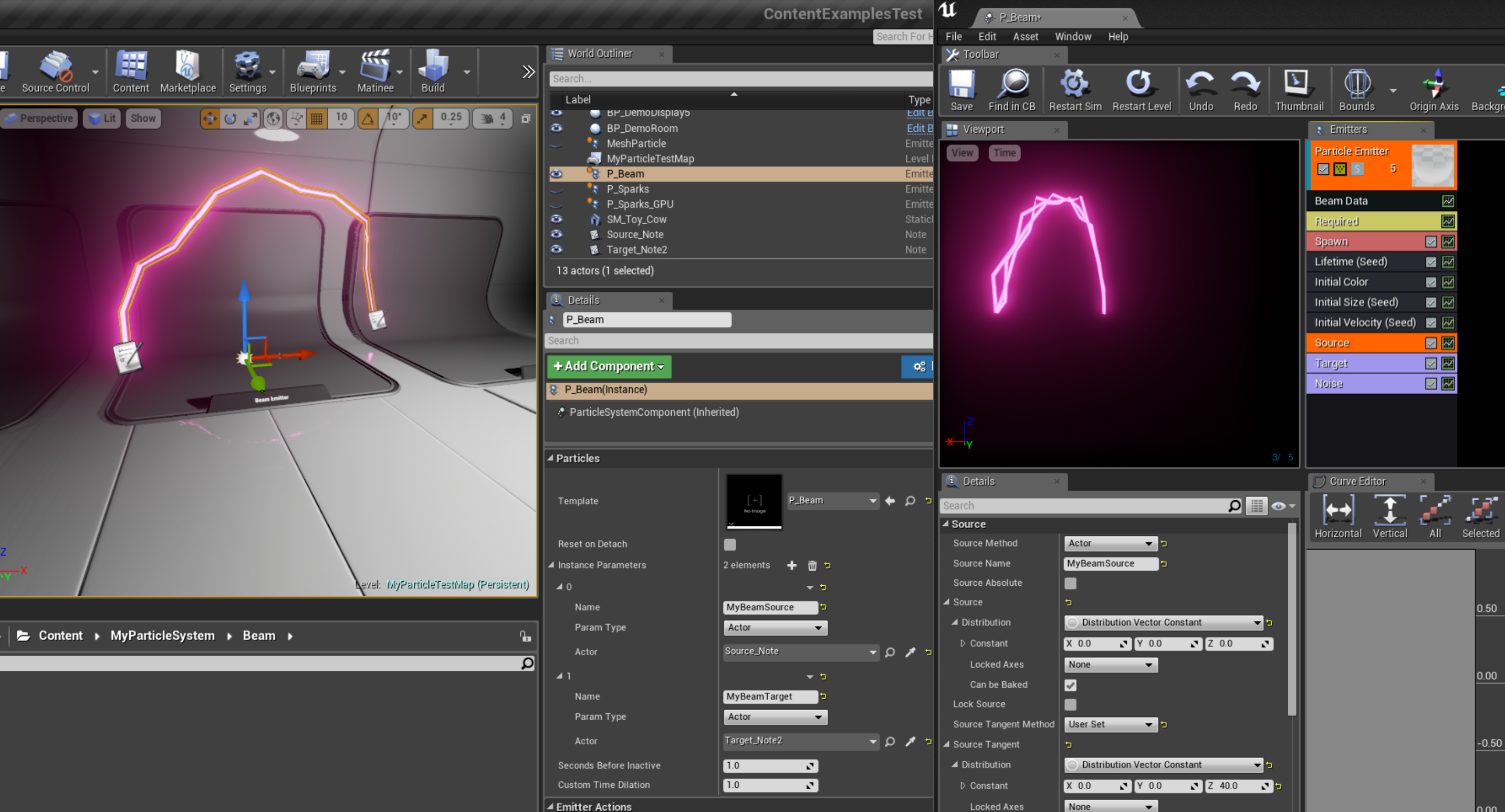1505x812 pixels.
Task: Open the Window menu in Cascade
Action: (x=1072, y=36)
